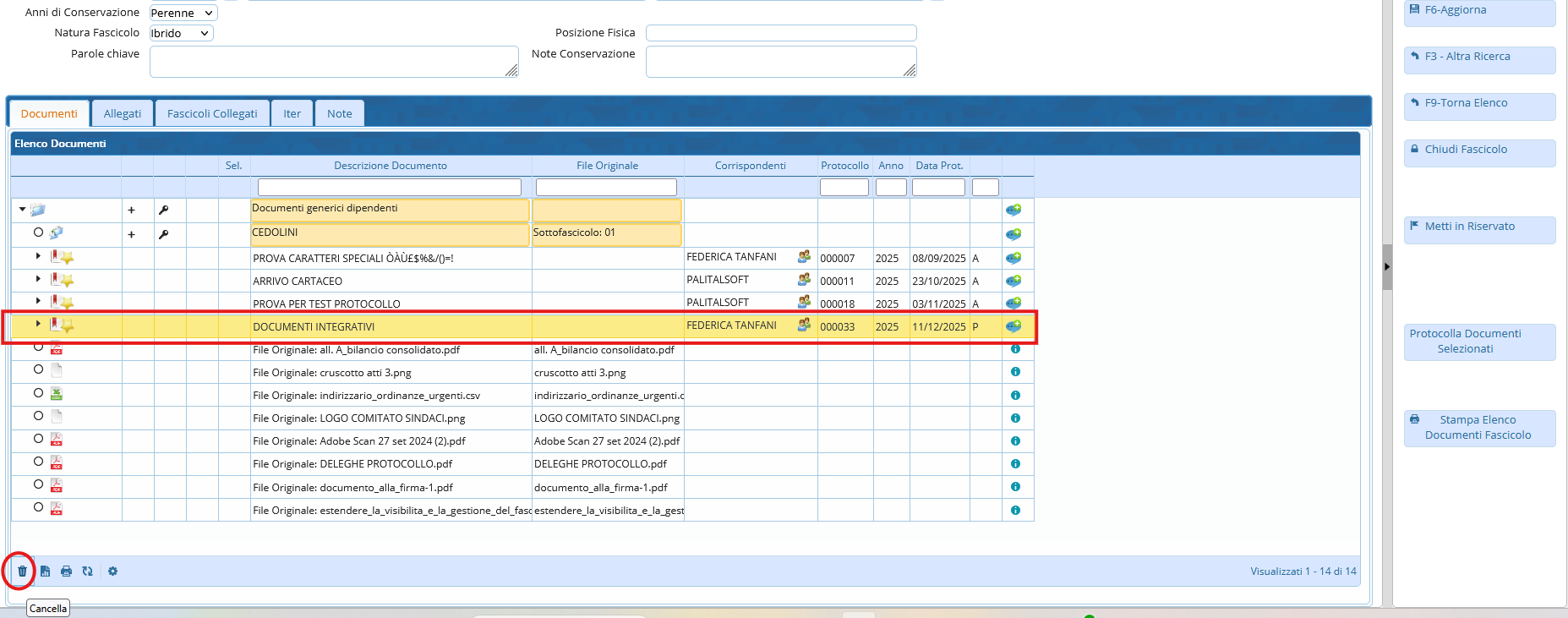1568x618 pixels.
Task: Open grid settings gear icon
Action: 112,572
